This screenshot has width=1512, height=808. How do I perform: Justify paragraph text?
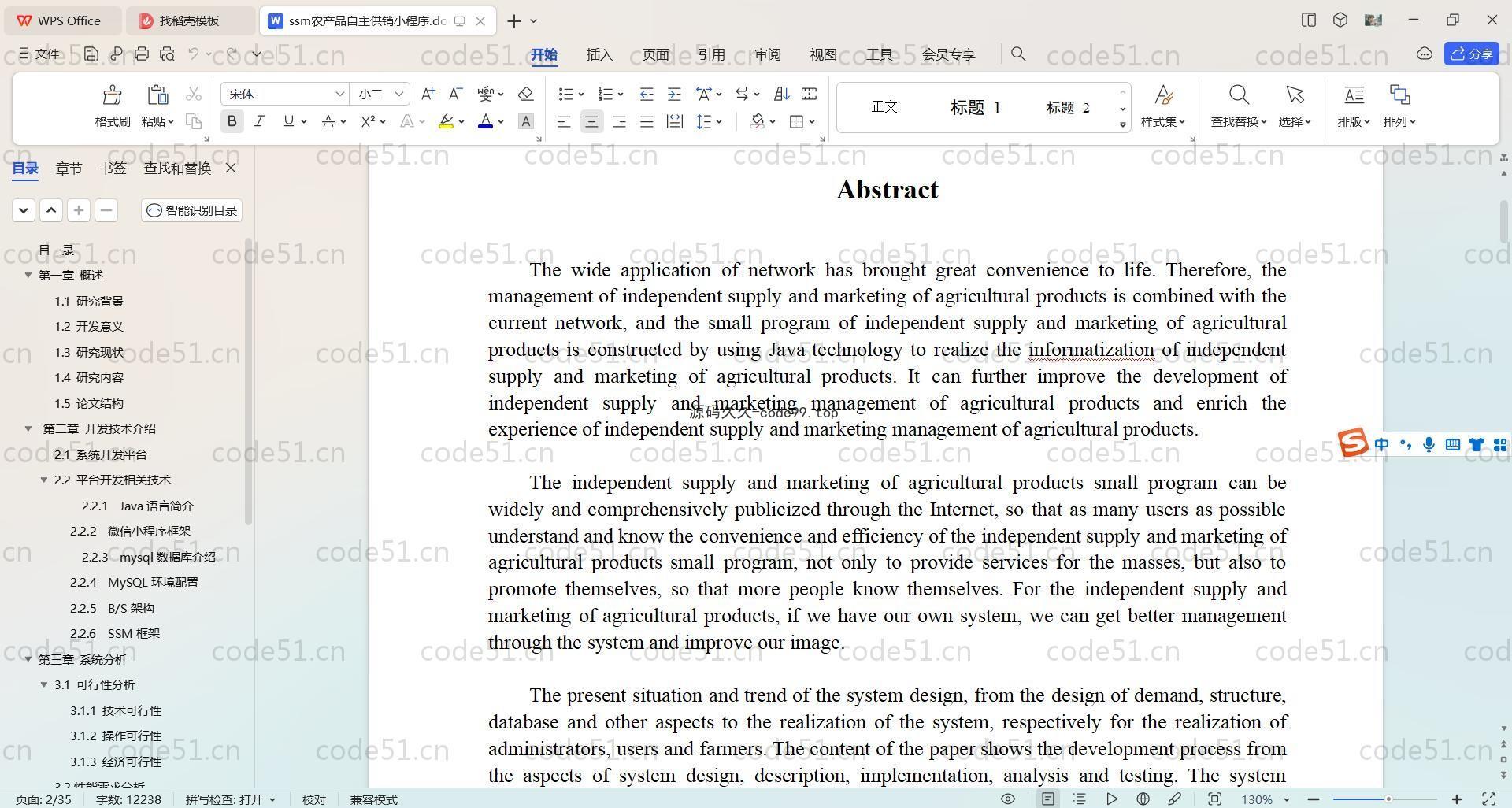coord(647,121)
